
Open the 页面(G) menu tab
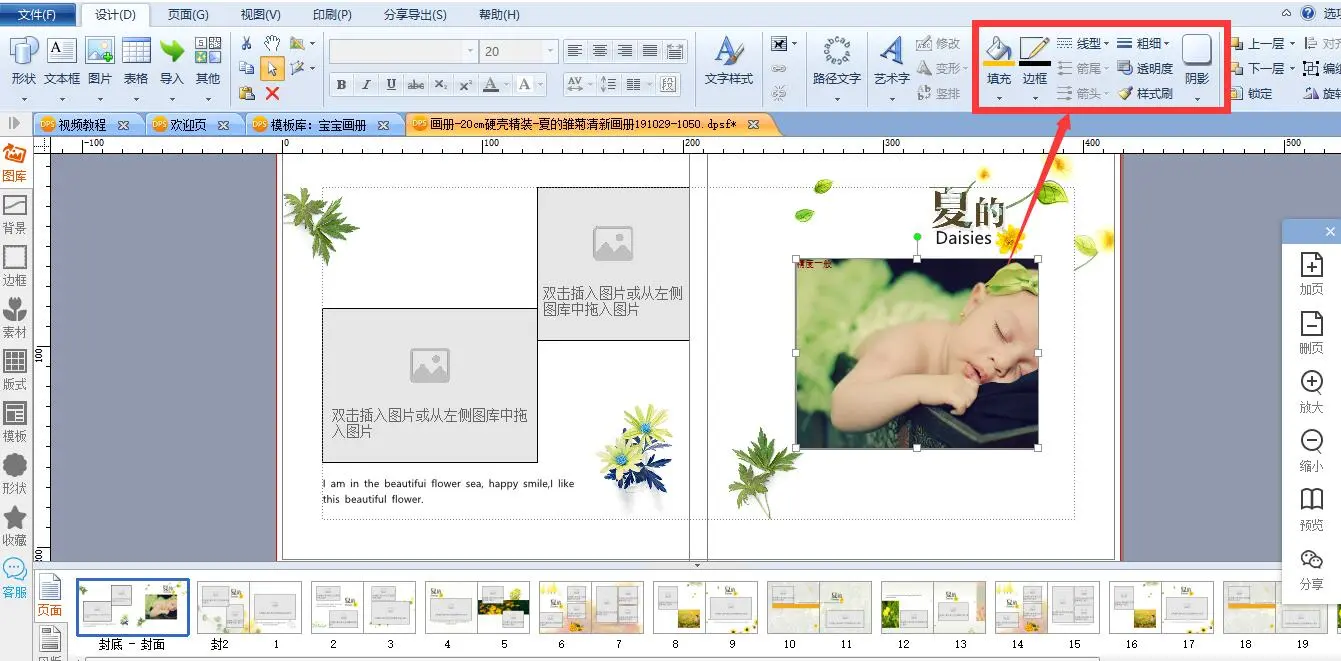pyautogui.click(x=188, y=15)
